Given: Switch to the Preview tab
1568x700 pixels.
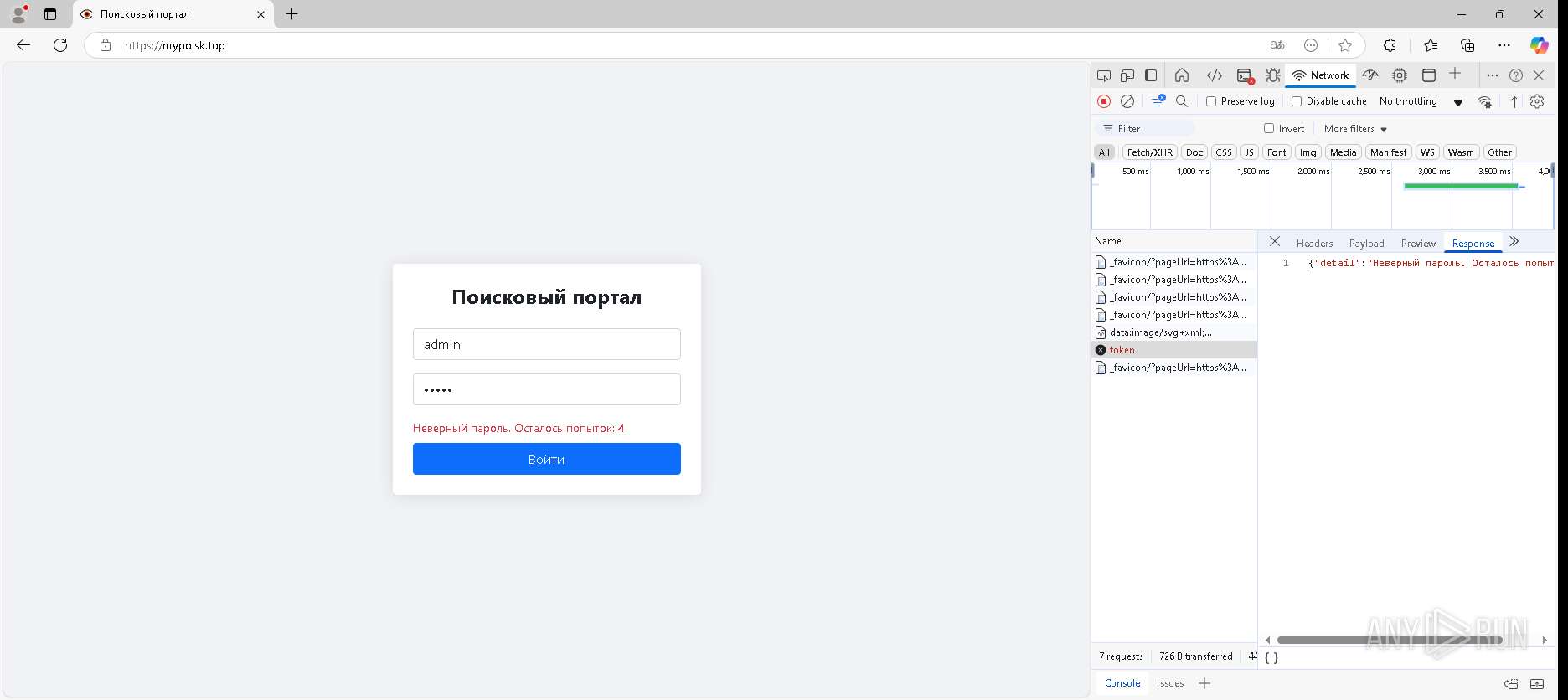Looking at the screenshot, I should 1418,244.
